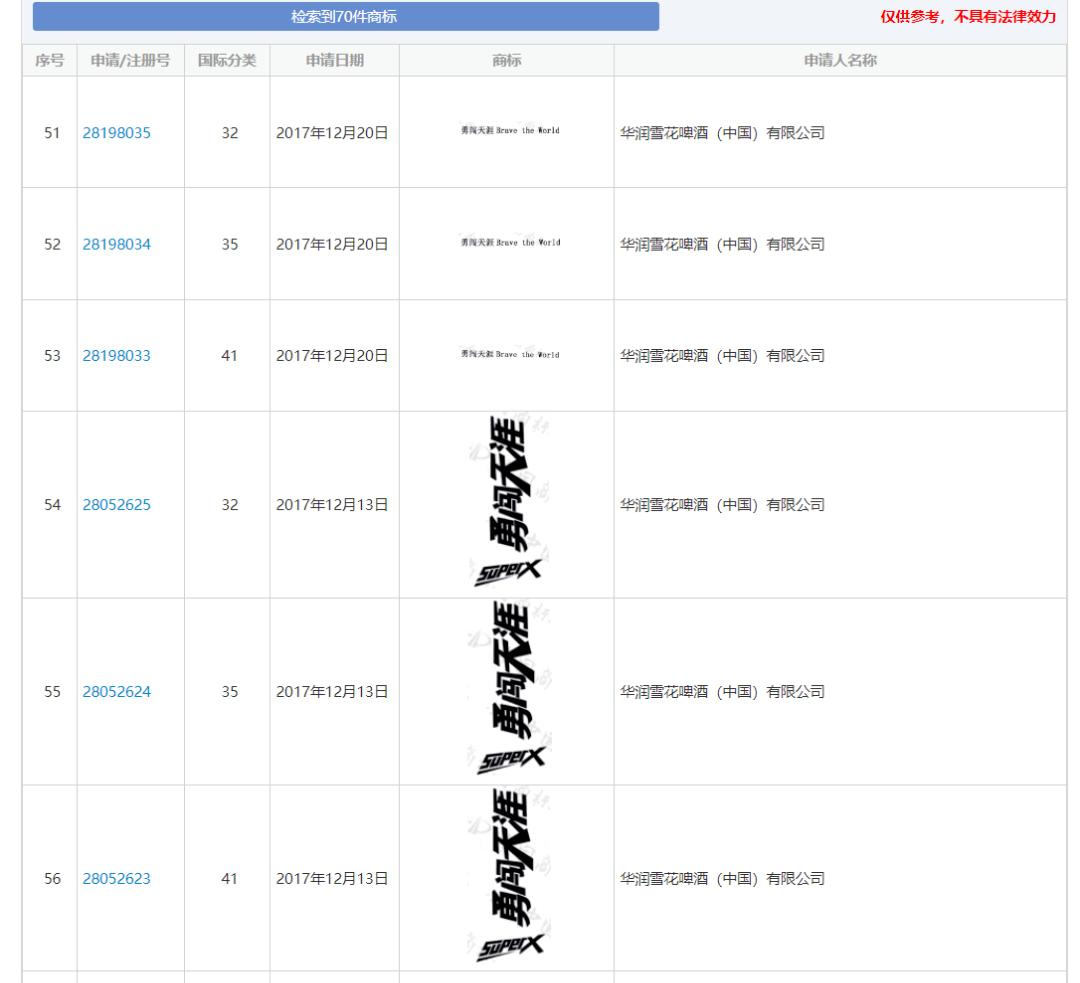Click applicant 华润雪花啤酒 in row 56
Image resolution: width=1080 pixels, height=983 pixels.
[723, 879]
